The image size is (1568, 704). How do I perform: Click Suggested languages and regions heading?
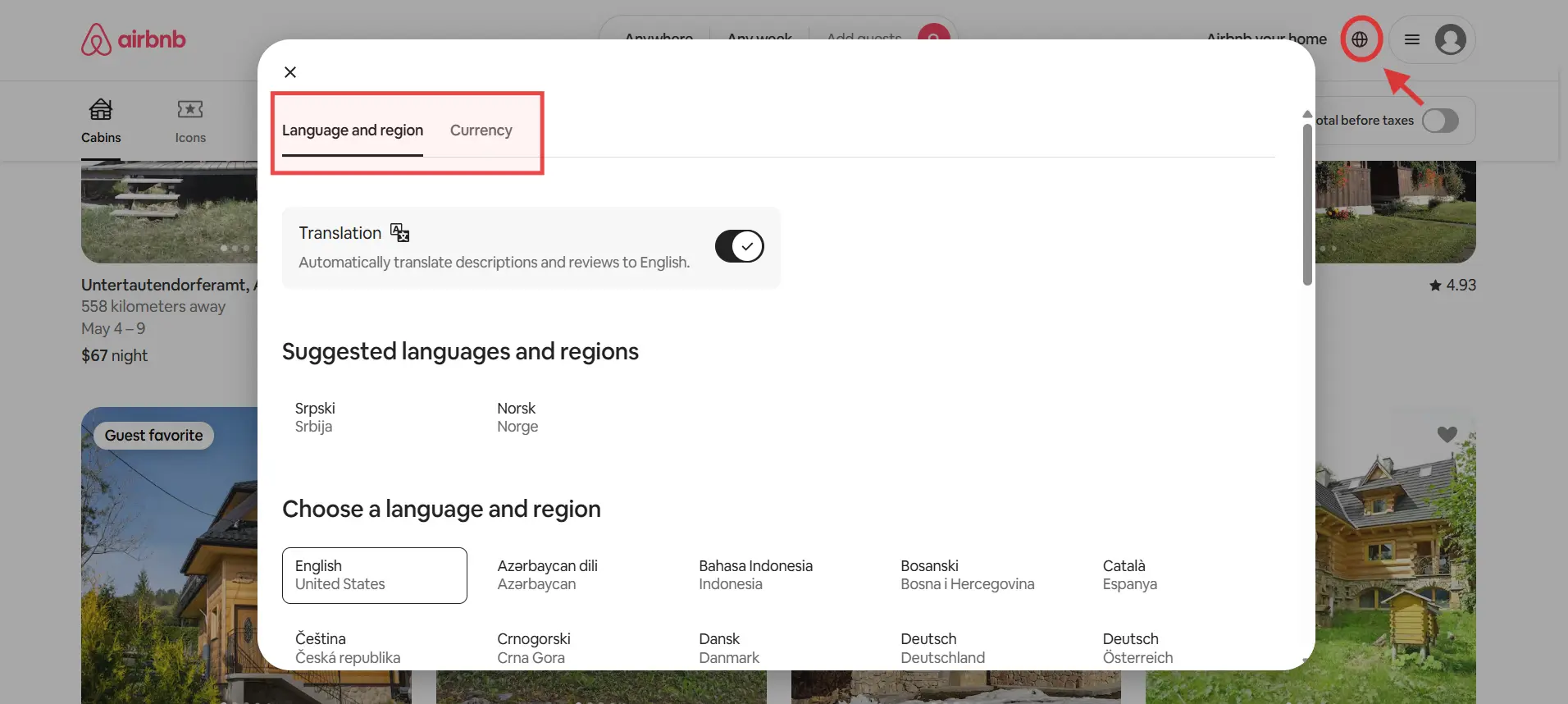tap(460, 351)
